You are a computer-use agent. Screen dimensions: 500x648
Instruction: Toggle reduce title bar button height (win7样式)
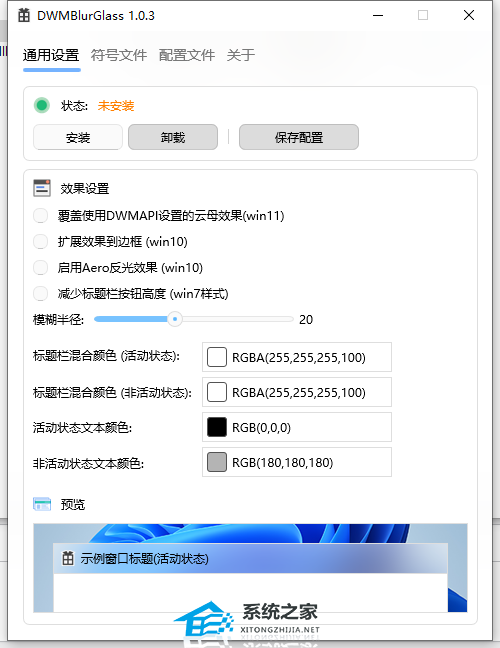[40, 294]
